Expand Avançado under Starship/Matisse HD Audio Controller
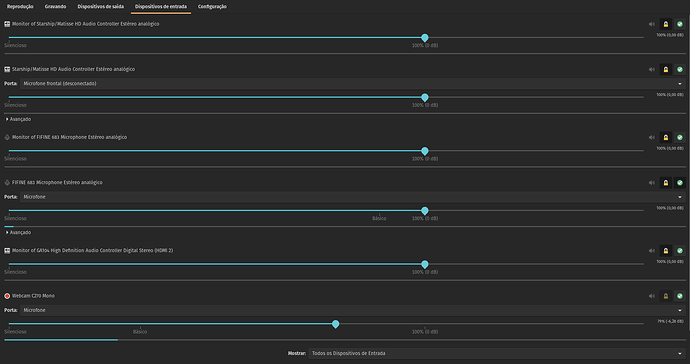The image size is (690, 364). [x=18, y=119]
